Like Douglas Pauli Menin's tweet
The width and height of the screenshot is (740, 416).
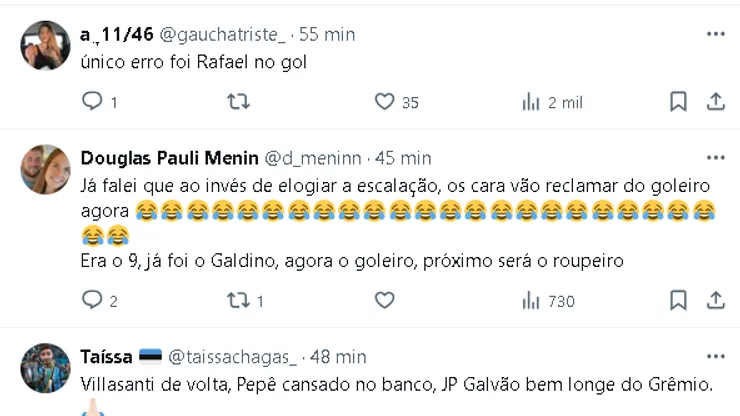(385, 300)
